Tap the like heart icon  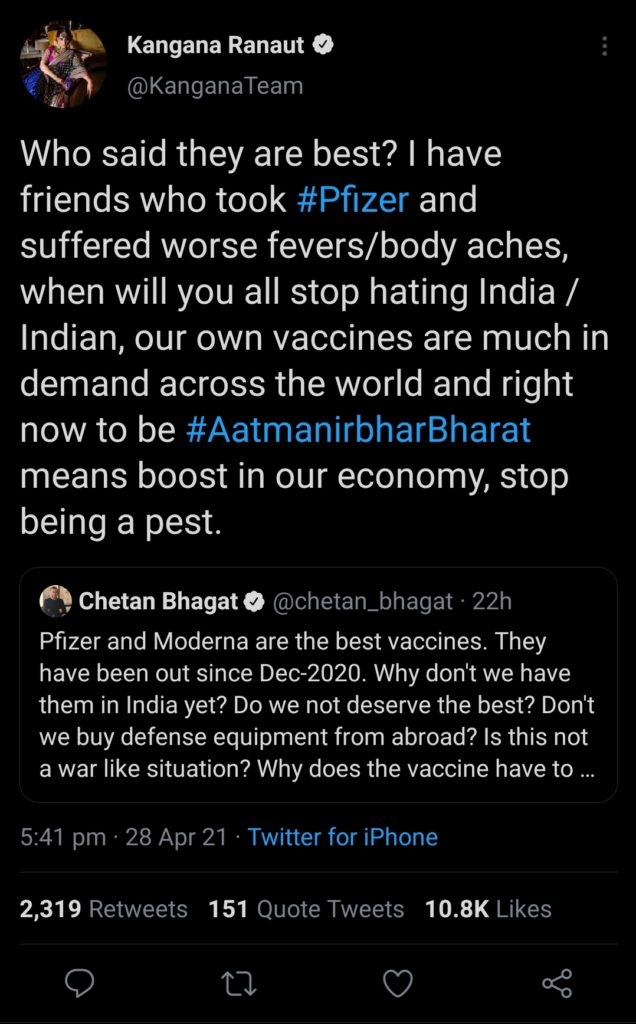(x=398, y=984)
